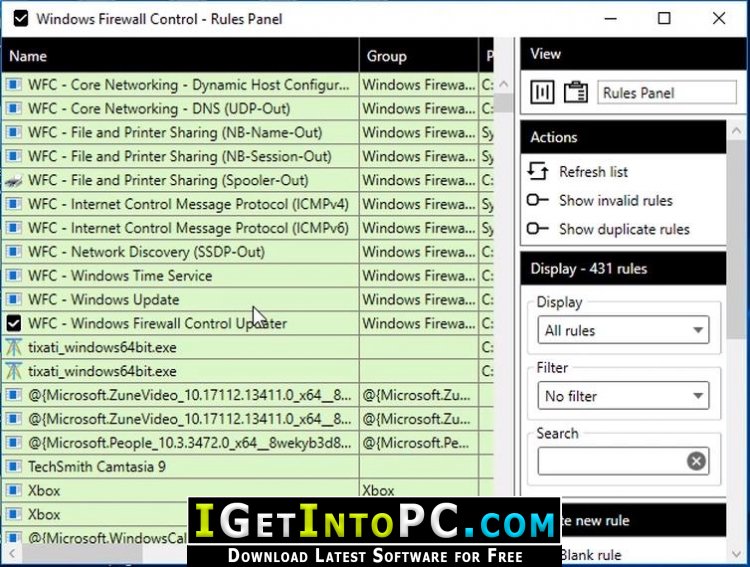Select the WFC - Windows Time Service rule name
Viewport: 750px width, 567px height.
[x=120, y=276]
